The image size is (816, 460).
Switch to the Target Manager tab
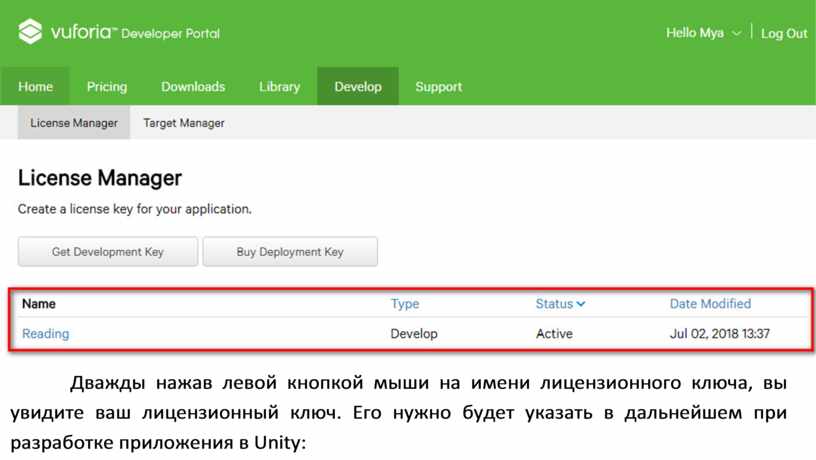click(184, 123)
